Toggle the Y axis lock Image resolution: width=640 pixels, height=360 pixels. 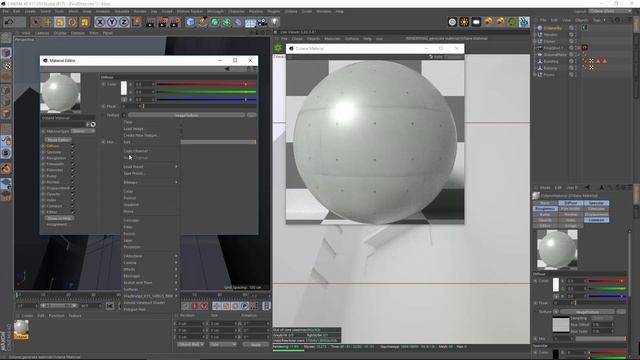(x=112, y=22)
